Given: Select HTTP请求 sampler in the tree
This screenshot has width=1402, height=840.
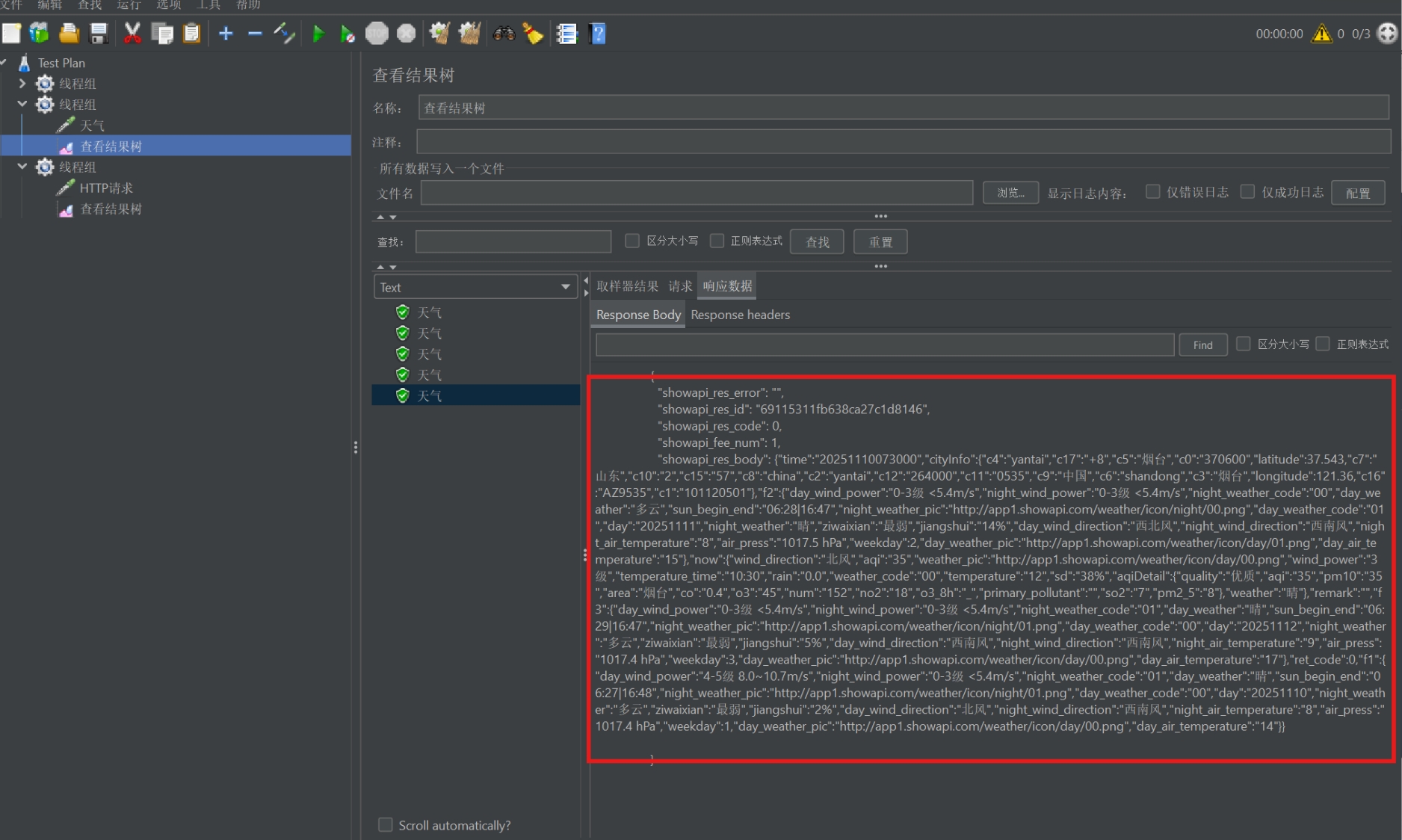Looking at the screenshot, I should (106, 188).
